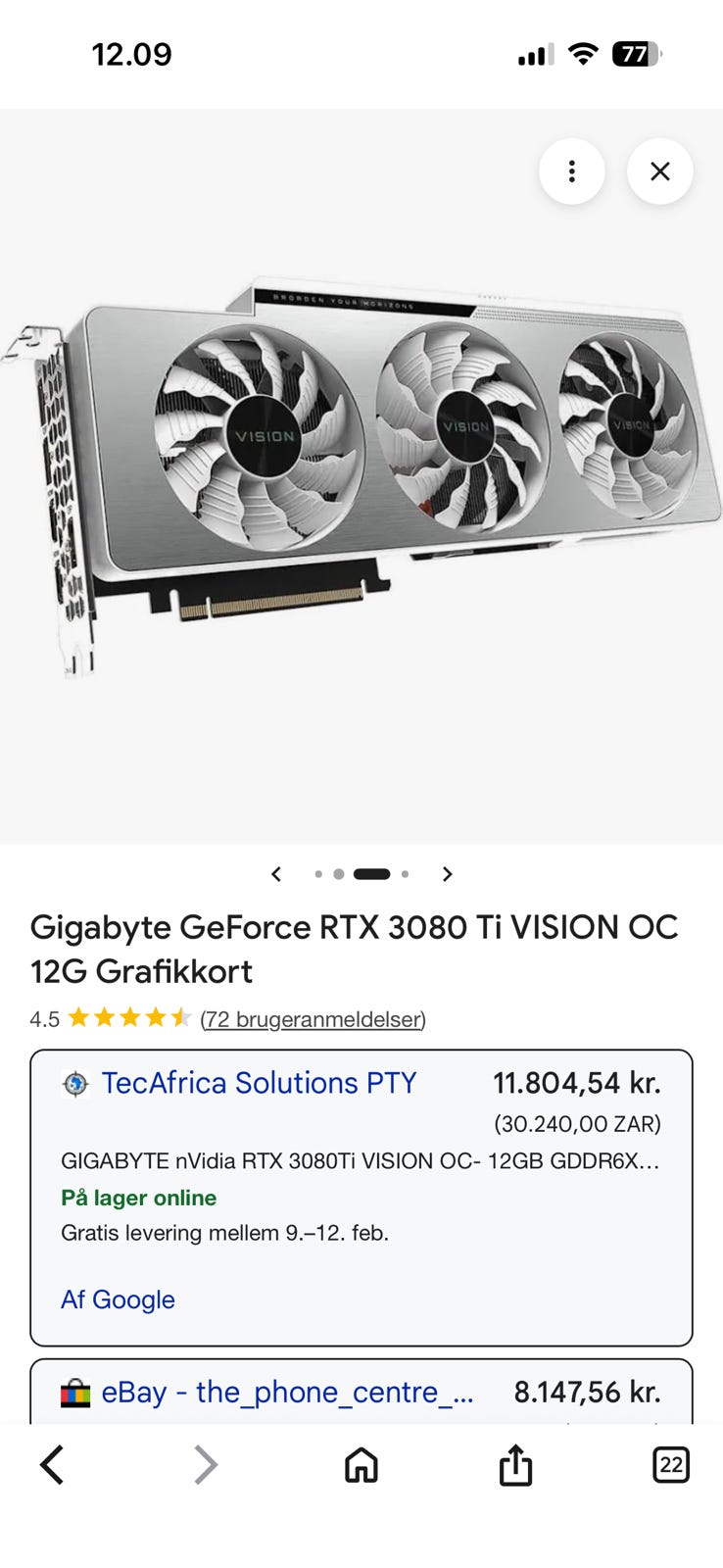Tap the 11.804,54 kr. price

tap(577, 1083)
